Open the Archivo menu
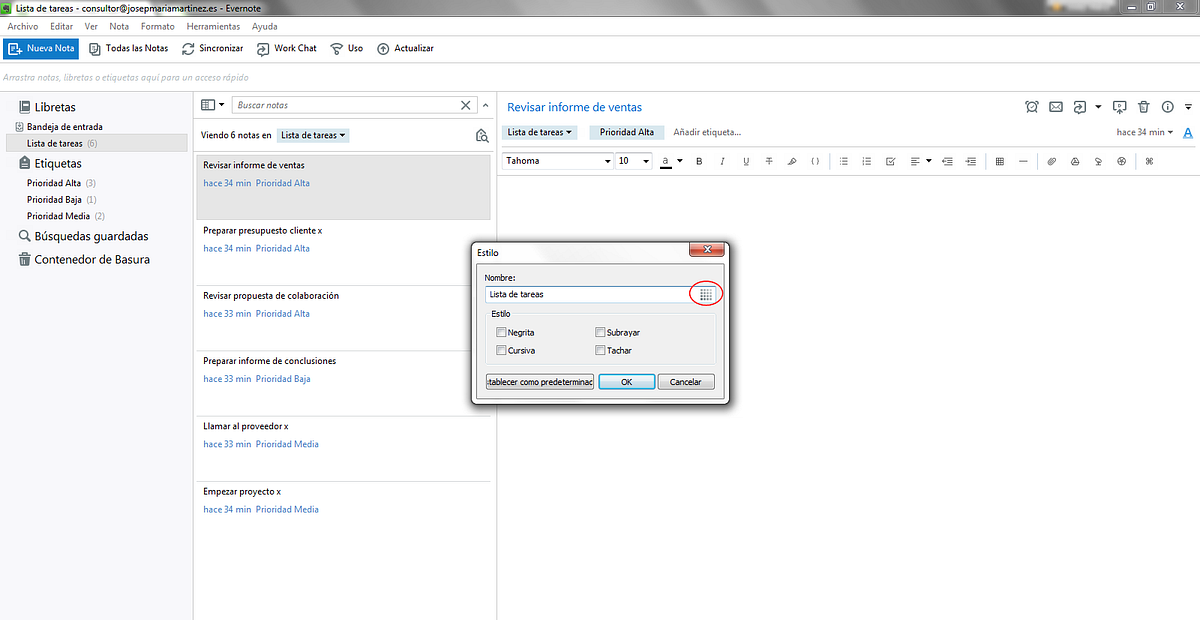The height and width of the screenshot is (620, 1200). [x=23, y=26]
